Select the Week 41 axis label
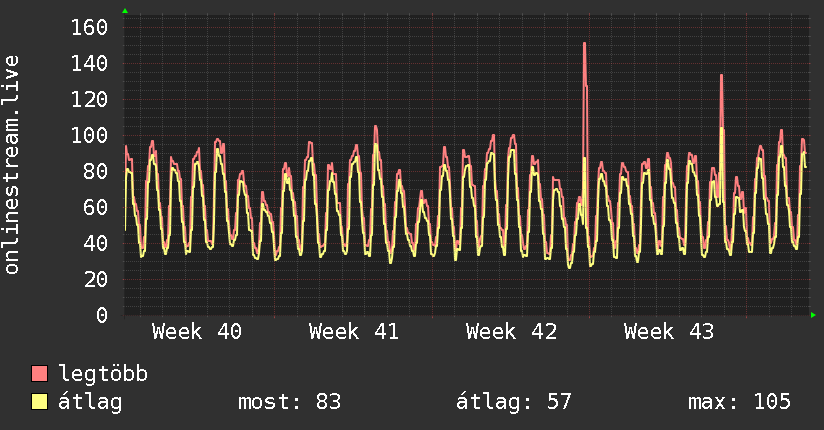The image size is (824, 430). (354, 331)
